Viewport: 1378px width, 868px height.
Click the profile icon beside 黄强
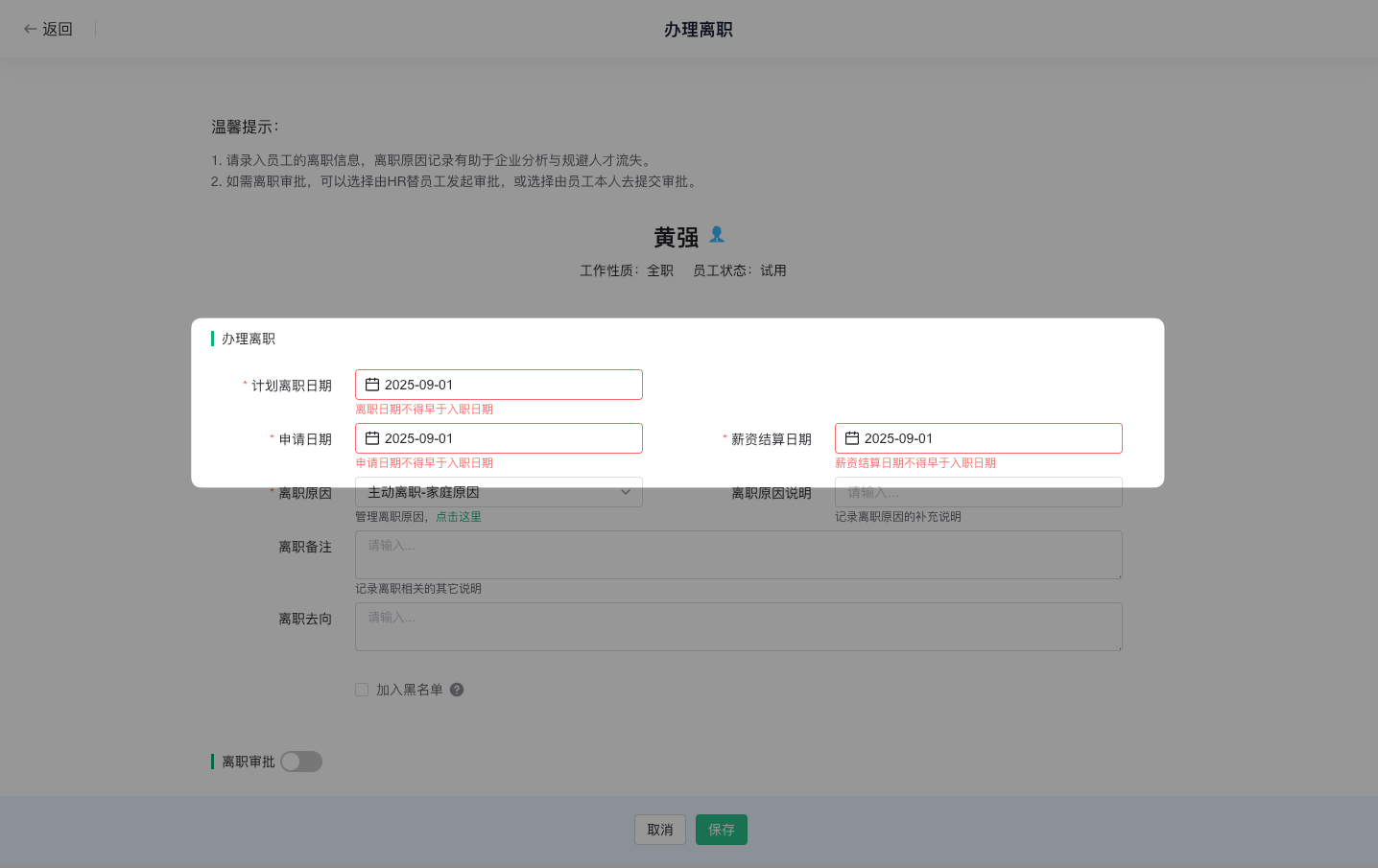717,234
